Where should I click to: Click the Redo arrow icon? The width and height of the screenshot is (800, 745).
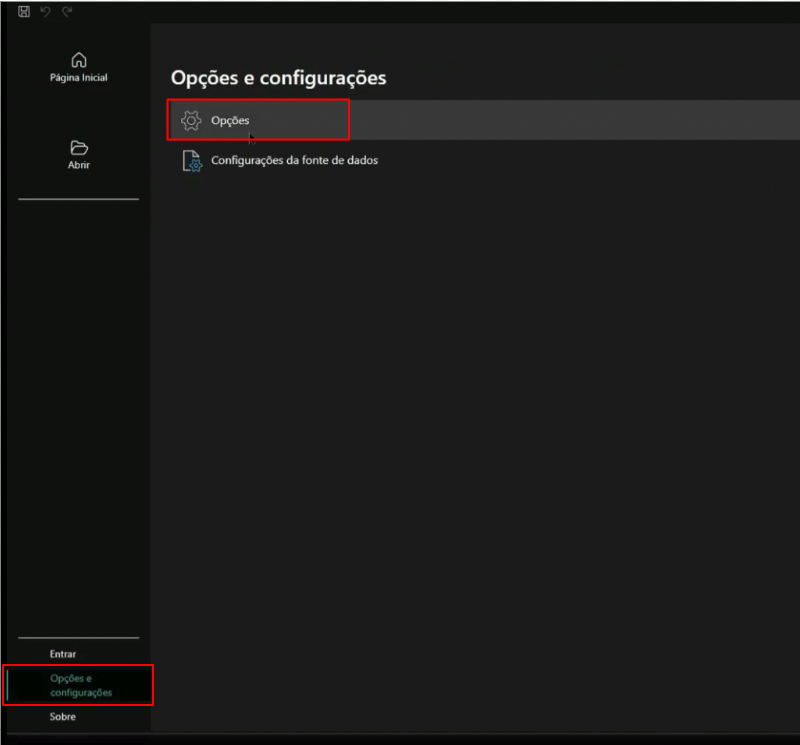[x=67, y=11]
